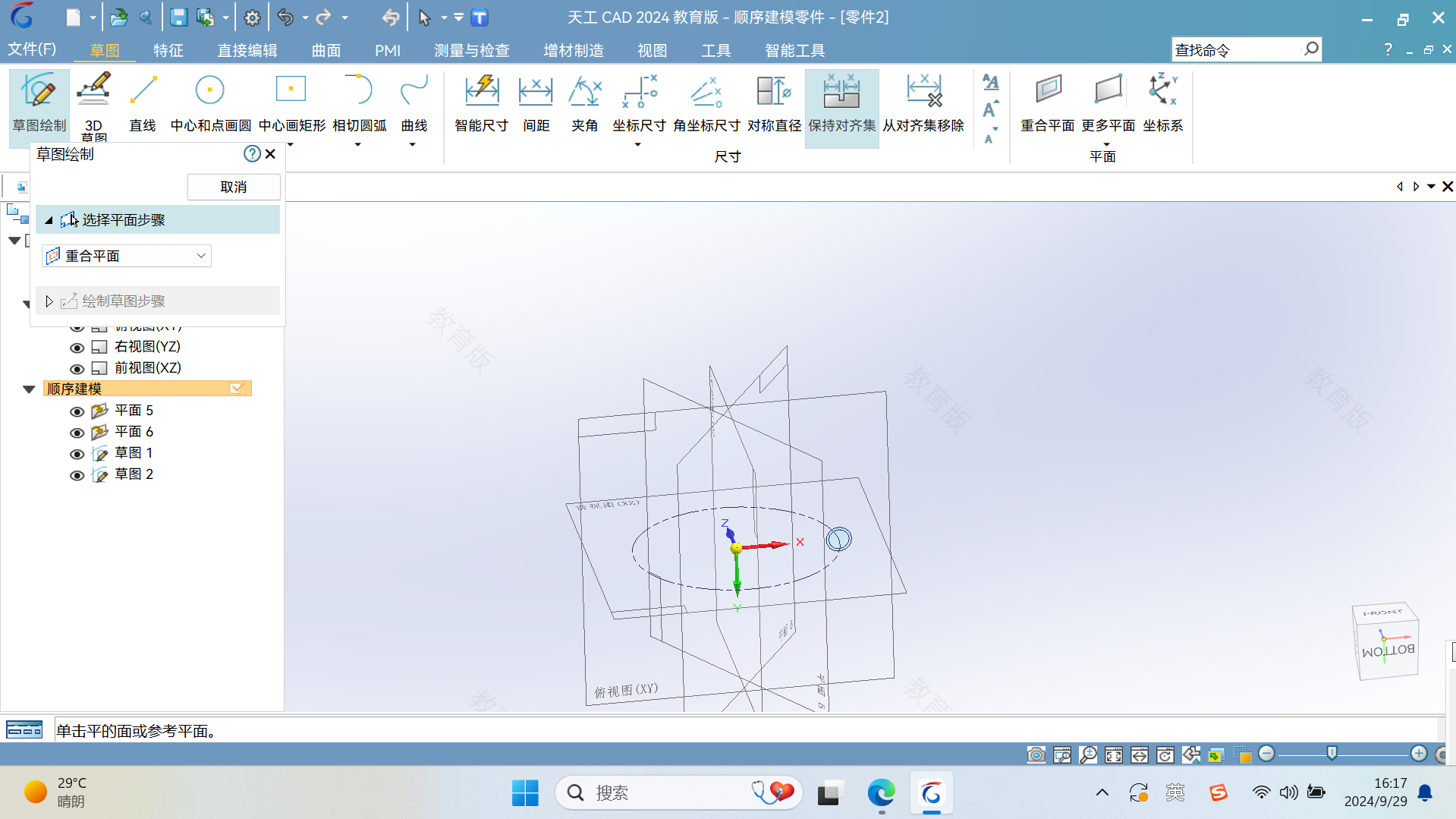Hide 平面 6 using eye icon

pyautogui.click(x=77, y=433)
